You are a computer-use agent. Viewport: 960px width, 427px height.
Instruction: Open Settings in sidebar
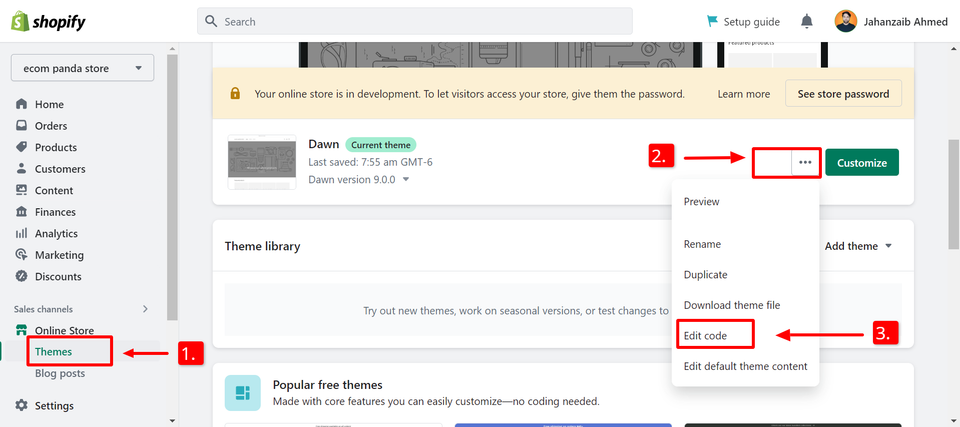pyautogui.click(x=54, y=406)
